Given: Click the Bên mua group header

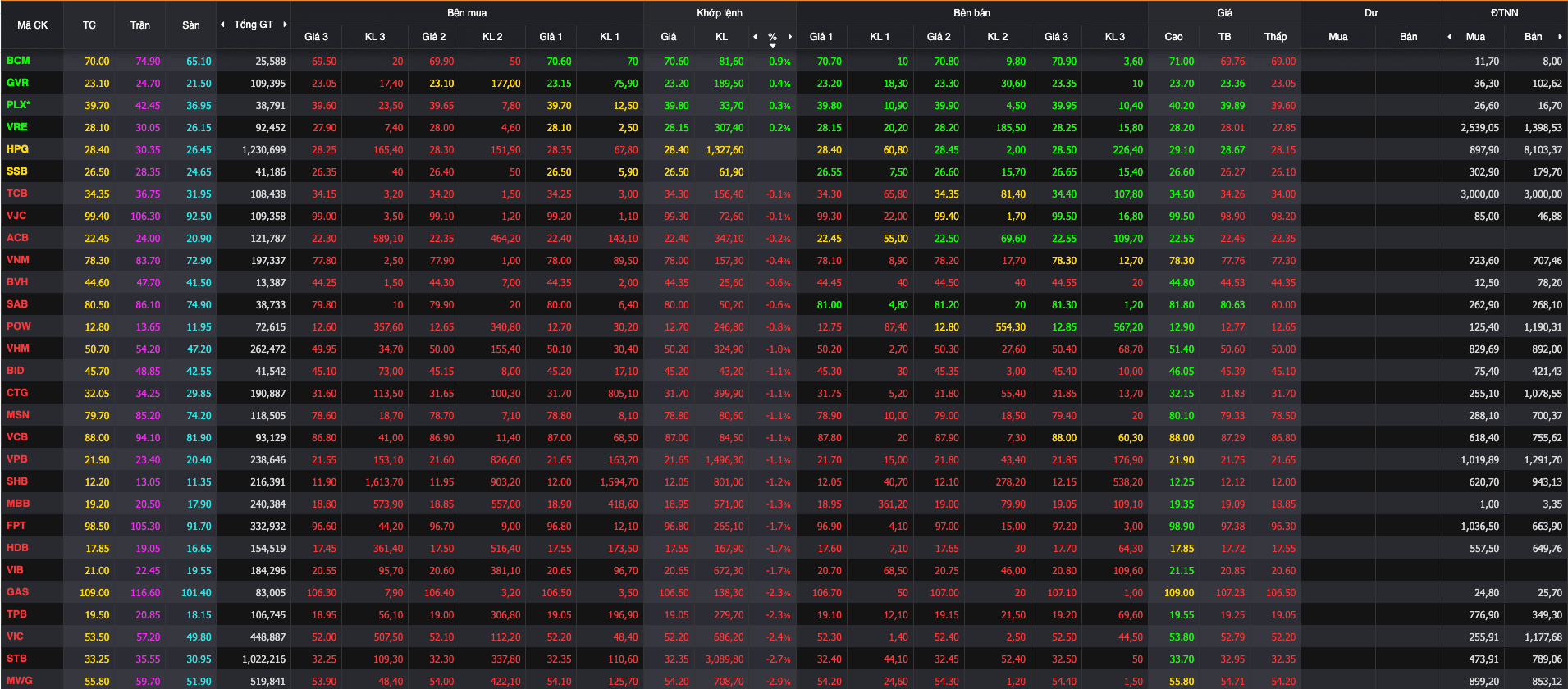Looking at the screenshot, I should 467,13.
